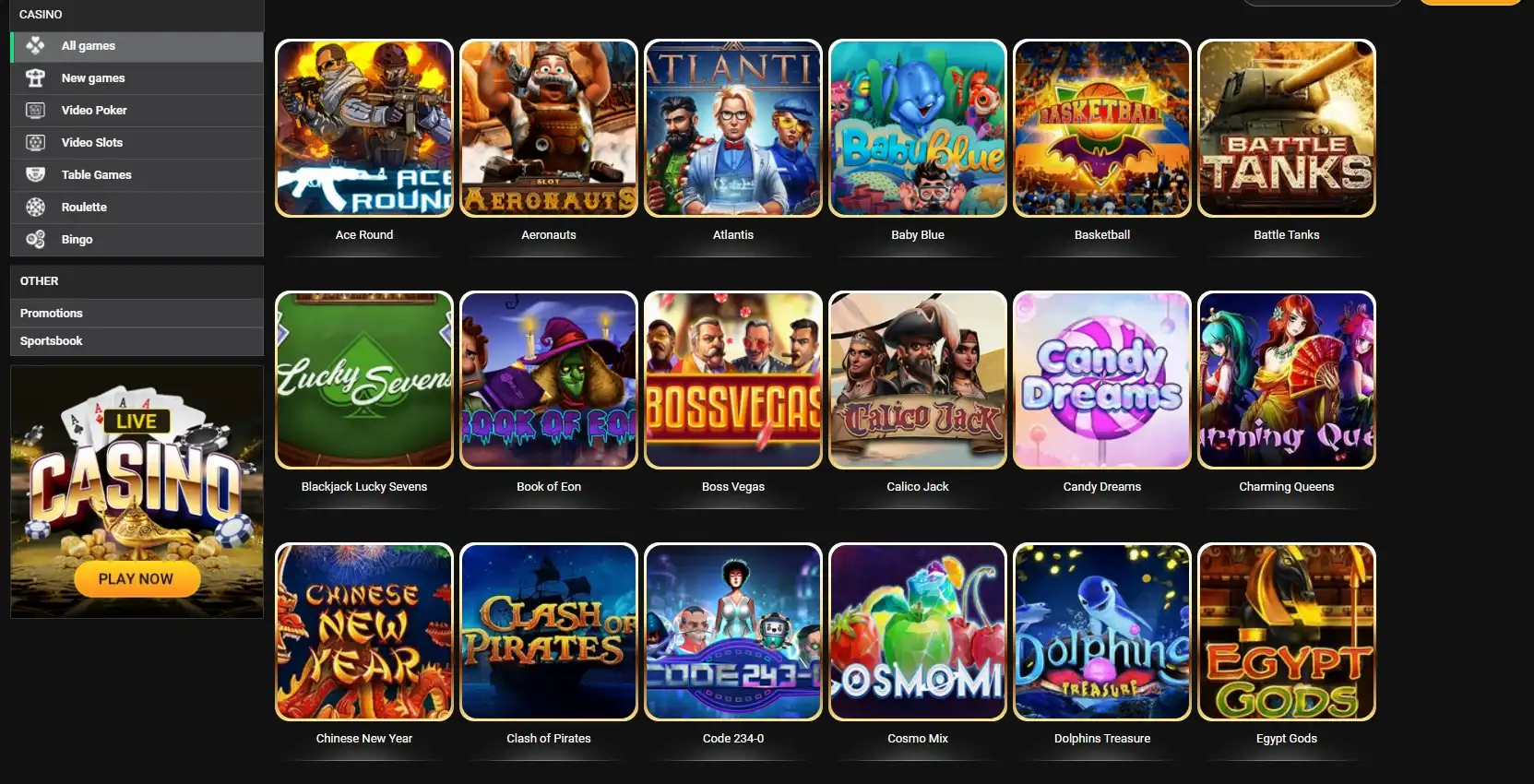
Task: Click the Blackjack Lucky Sevens title link
Action: (x=364, y=486)
